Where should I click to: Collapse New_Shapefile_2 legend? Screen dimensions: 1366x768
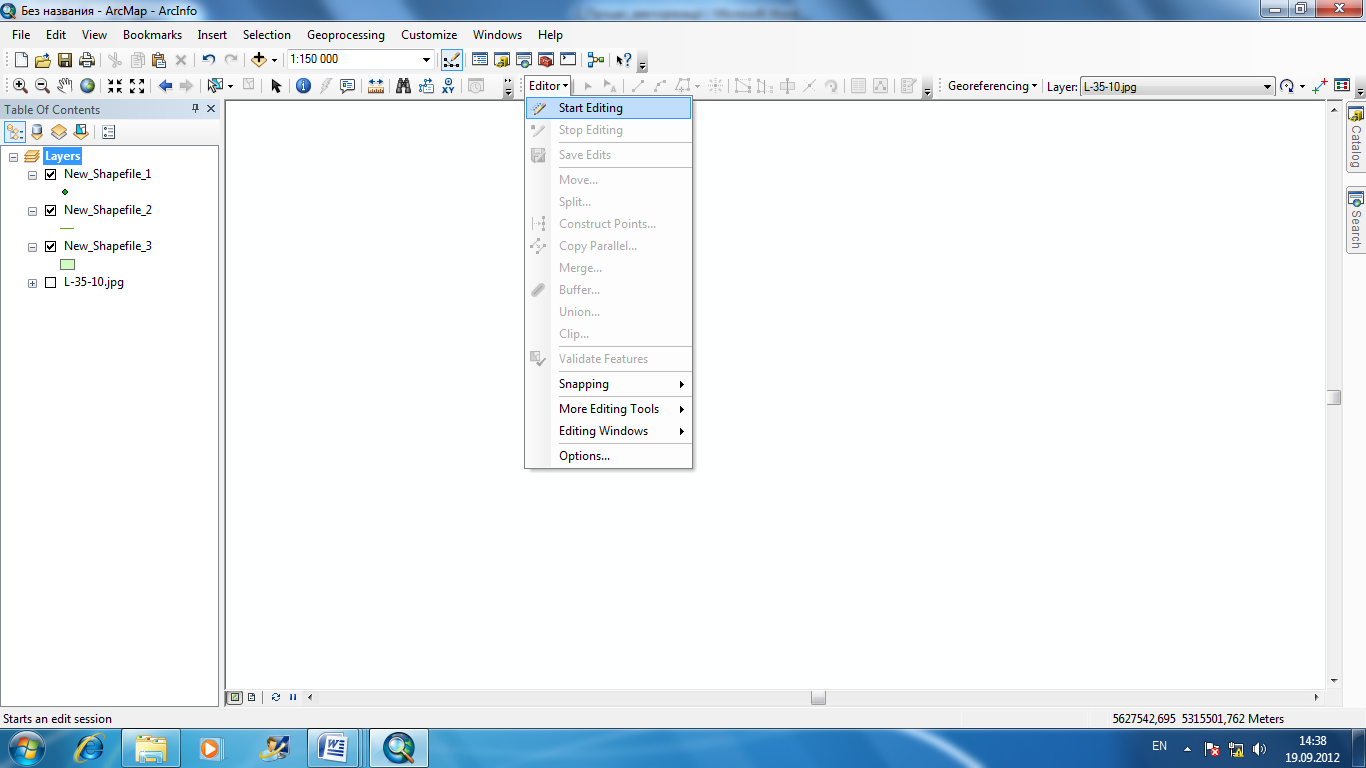point(33,210)
